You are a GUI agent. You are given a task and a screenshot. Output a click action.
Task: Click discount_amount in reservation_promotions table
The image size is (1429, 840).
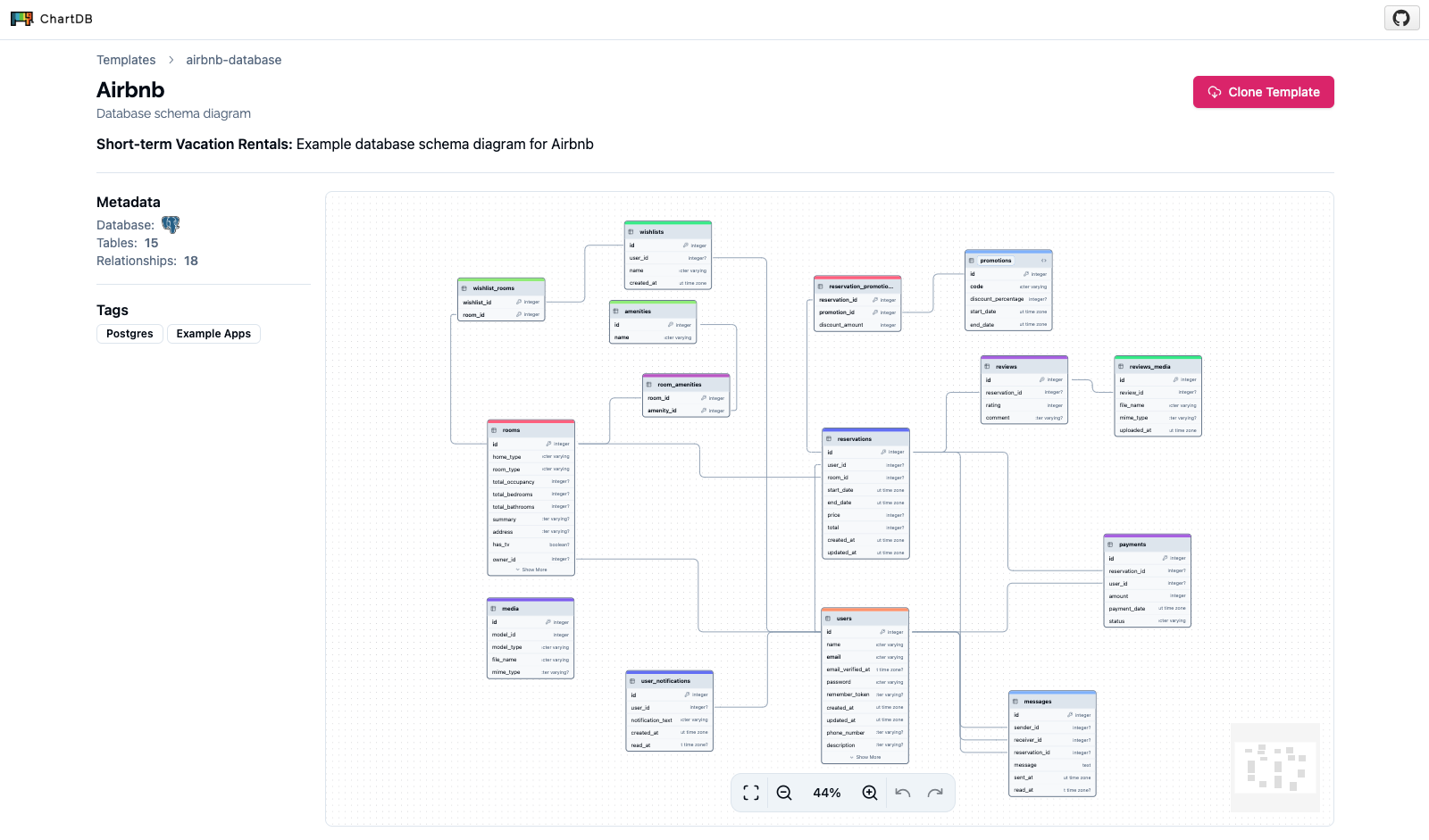pos(857,325)
